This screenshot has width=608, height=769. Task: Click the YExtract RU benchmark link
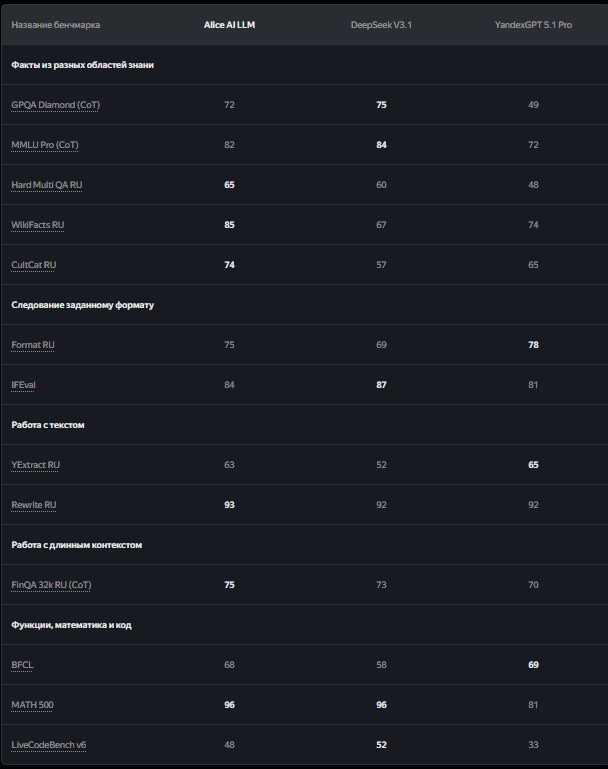pyautogui.click(x=35, y=465)
